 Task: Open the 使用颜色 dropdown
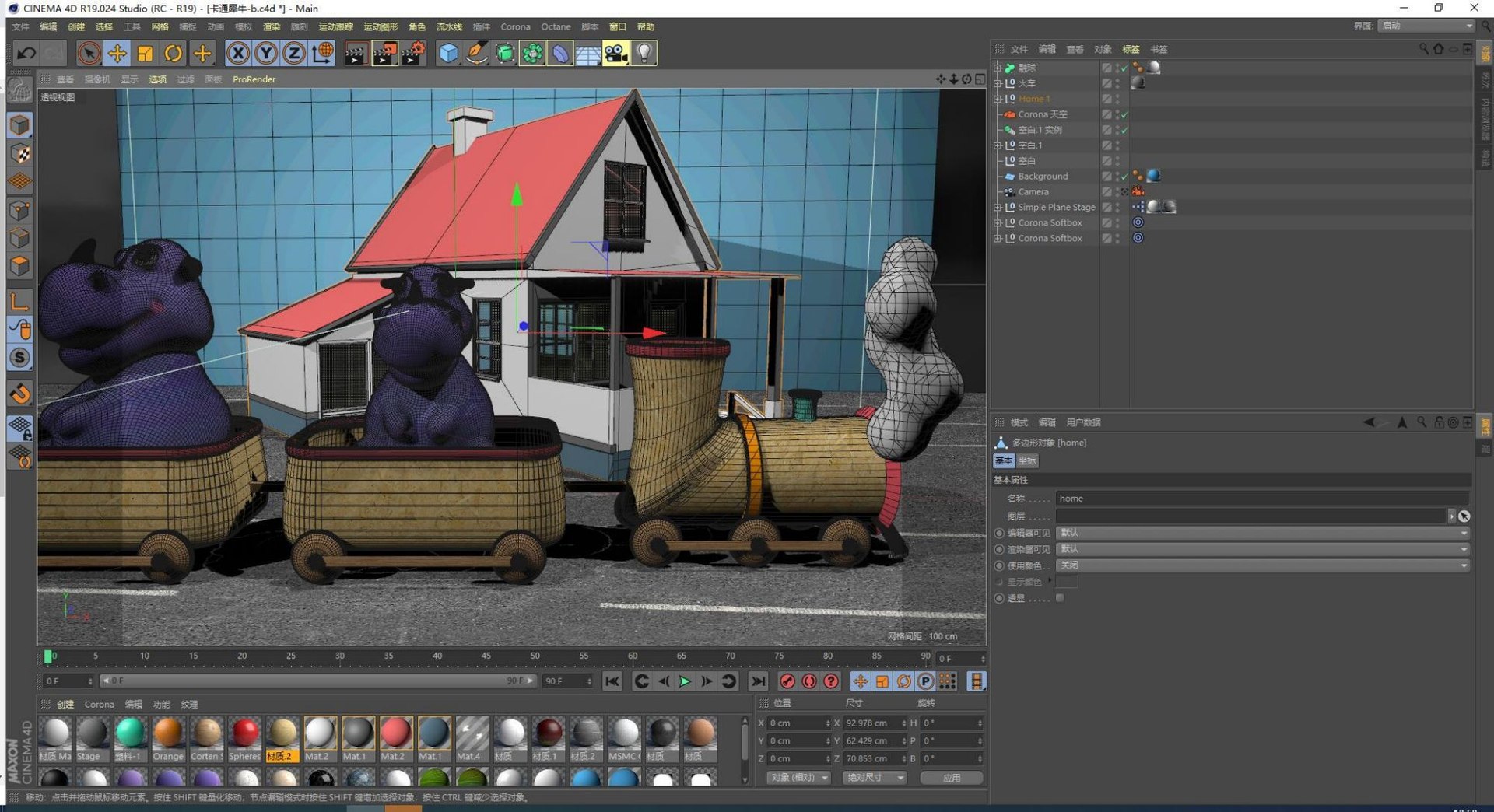1262,566
